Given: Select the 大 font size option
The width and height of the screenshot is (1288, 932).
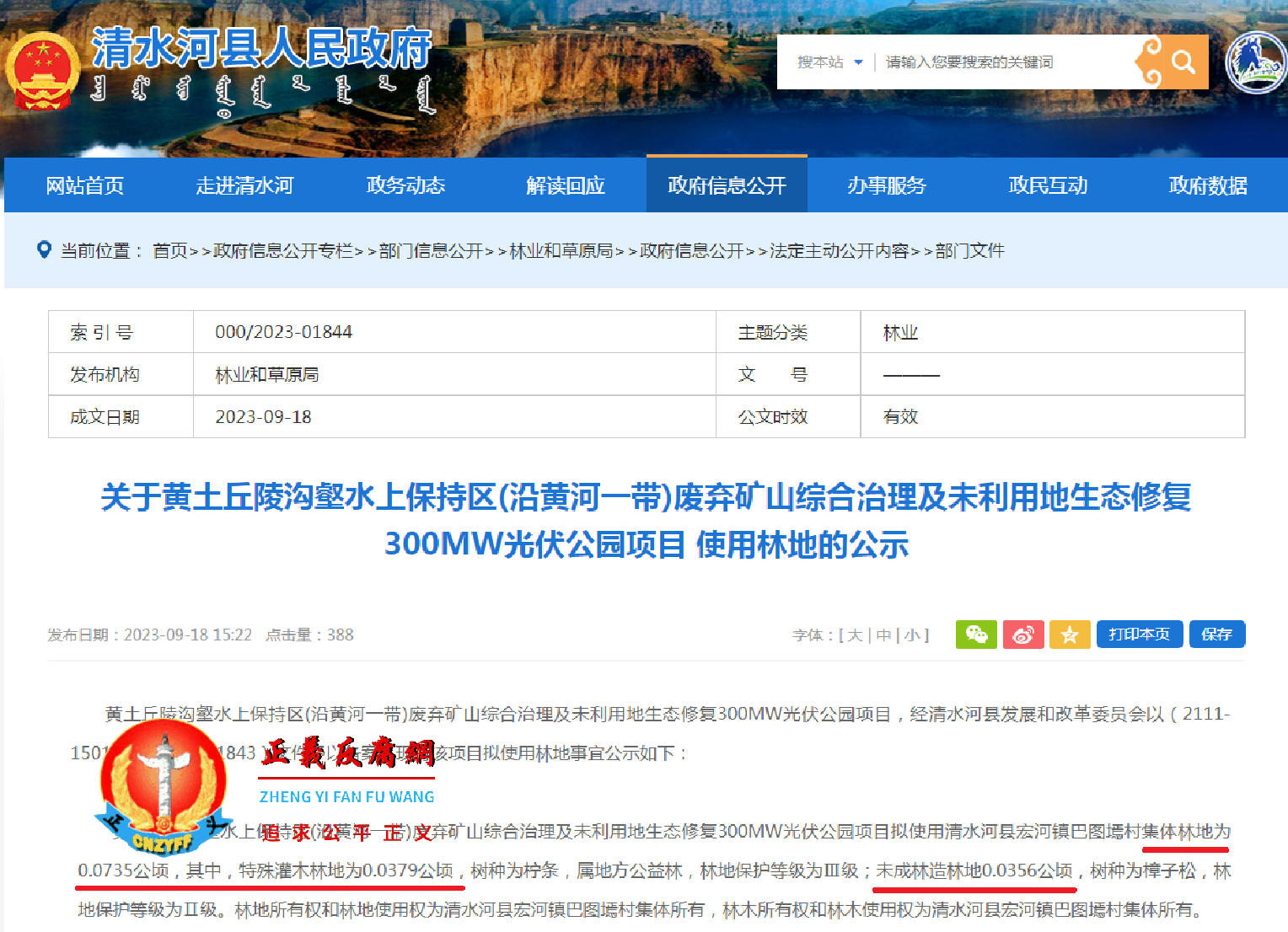Looking at the screenshot, I should 854,635.
